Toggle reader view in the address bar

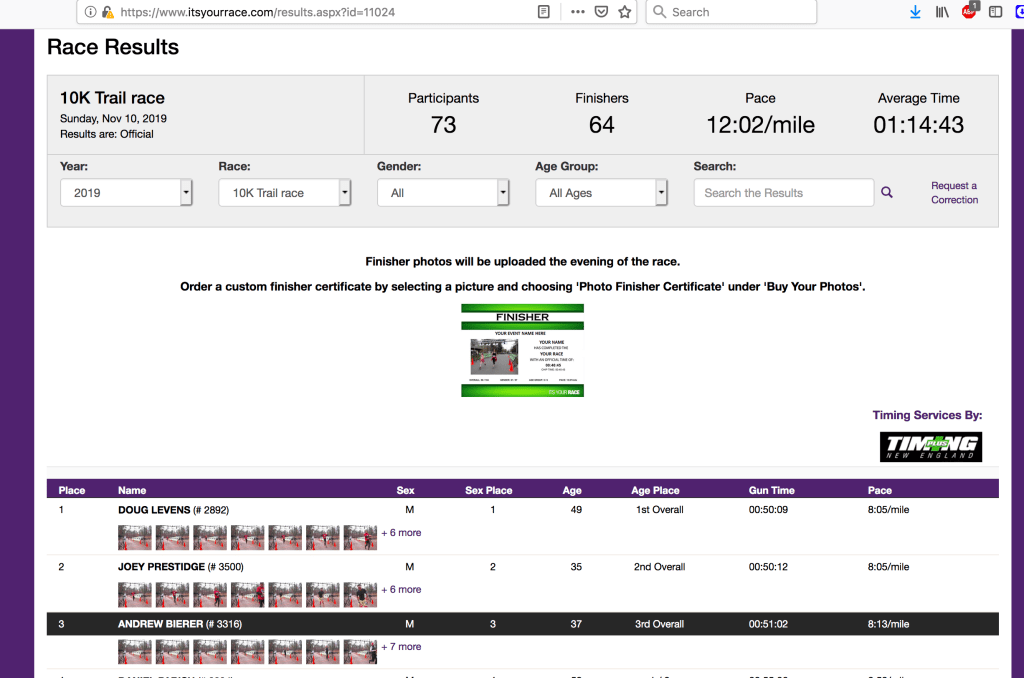coord(544,12)
